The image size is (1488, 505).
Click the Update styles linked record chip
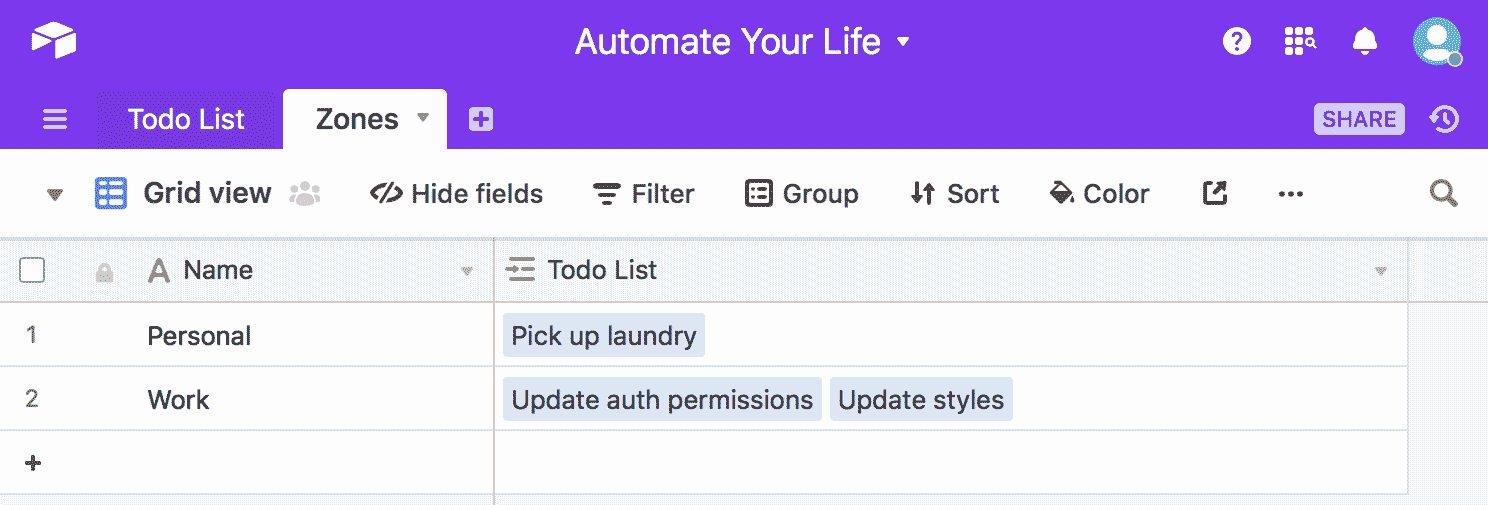920,400
